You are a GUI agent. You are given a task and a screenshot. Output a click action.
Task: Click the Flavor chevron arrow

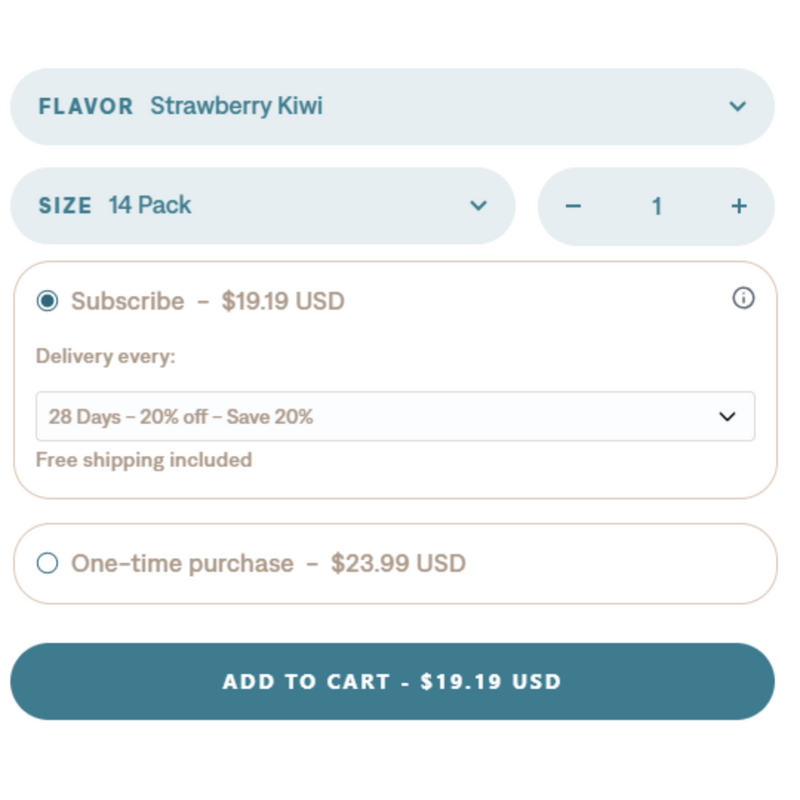[x=738, y=106]
